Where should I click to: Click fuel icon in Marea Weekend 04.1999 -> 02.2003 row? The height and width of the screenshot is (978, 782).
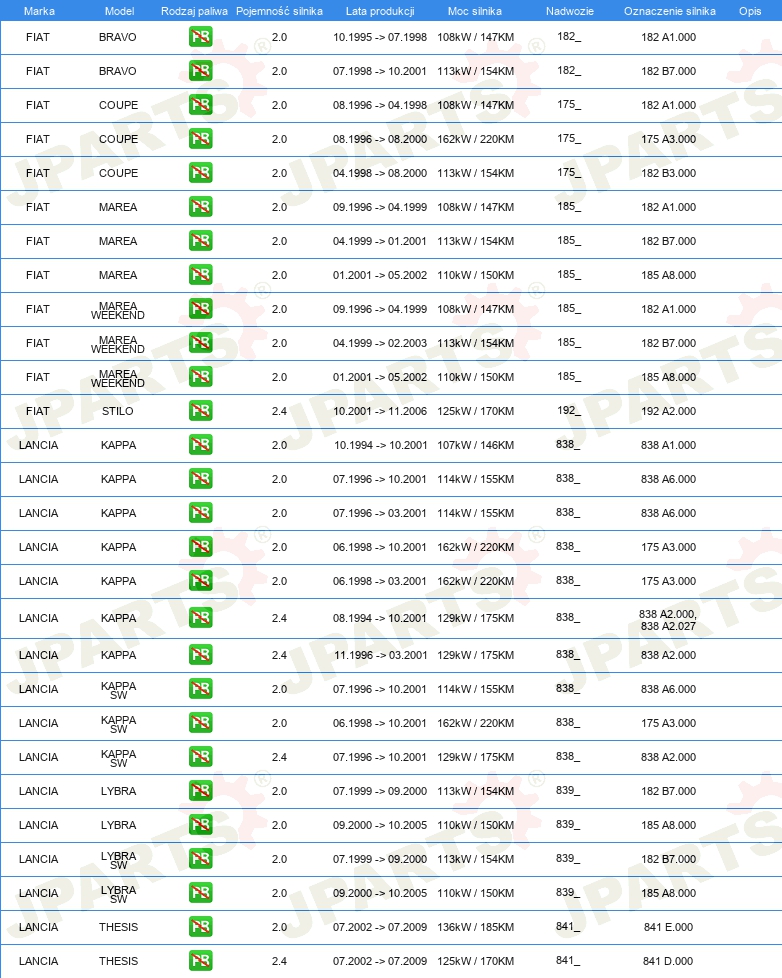(201, 343)
